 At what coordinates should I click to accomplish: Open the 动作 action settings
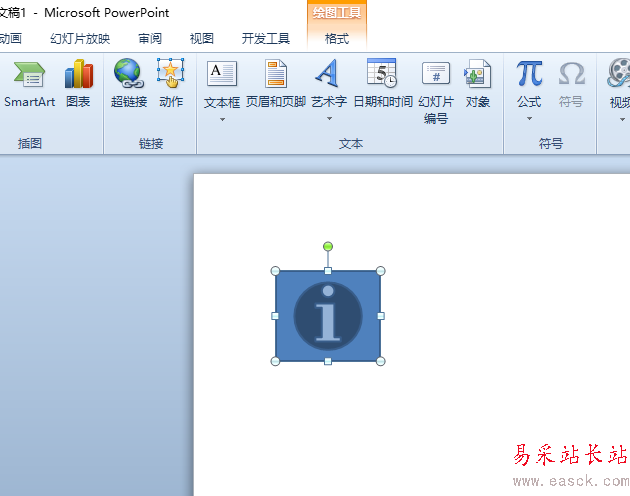click(x=171, y=84)
